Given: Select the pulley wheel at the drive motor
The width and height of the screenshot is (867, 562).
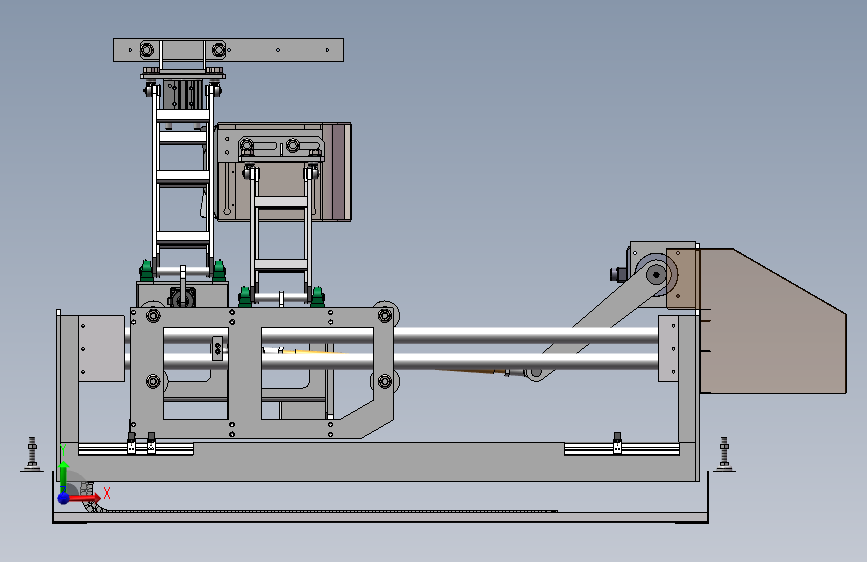Looking at the screenshot, I should click(656, 274).
